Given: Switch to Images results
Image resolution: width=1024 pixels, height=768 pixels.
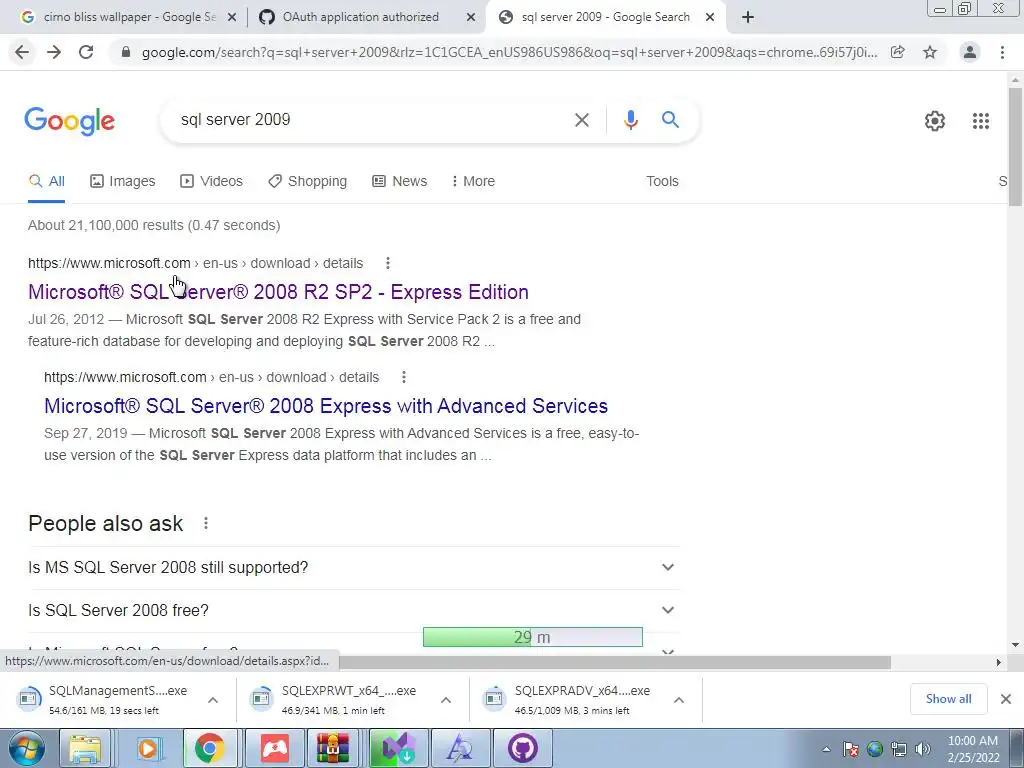Looking at the screenshot, I should point(123,182).
